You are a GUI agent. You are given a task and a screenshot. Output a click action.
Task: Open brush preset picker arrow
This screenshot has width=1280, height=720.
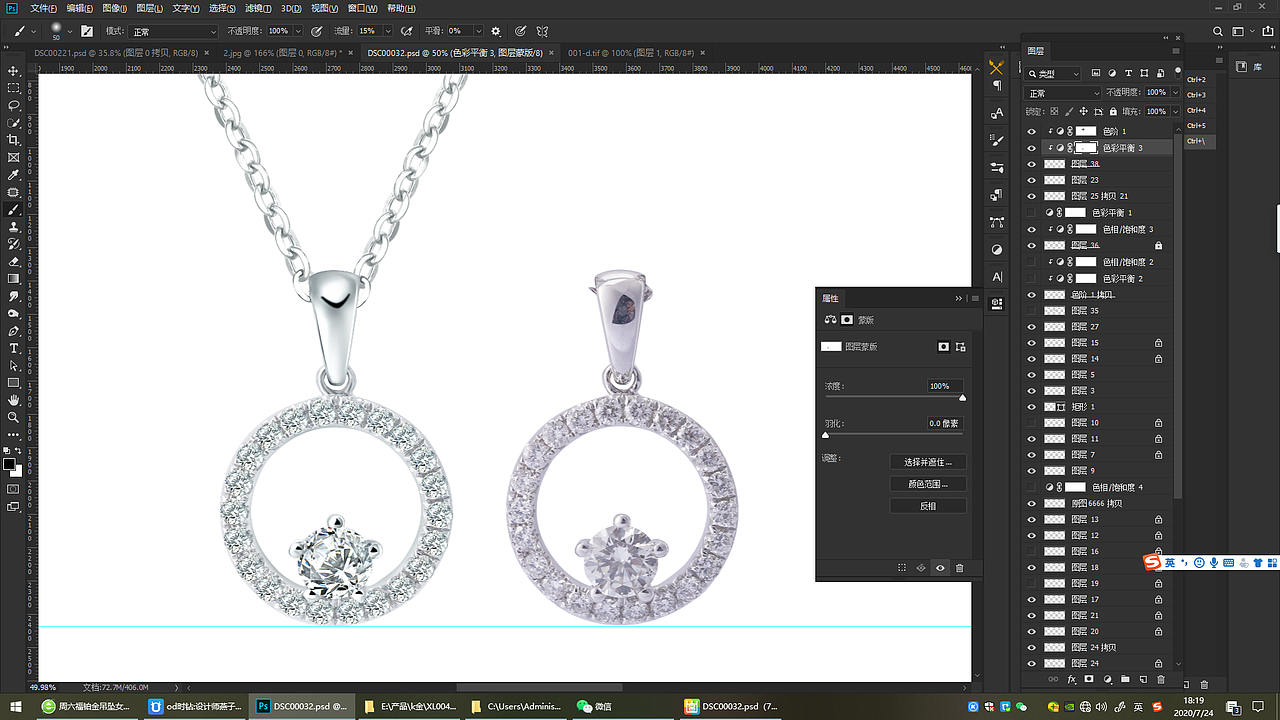69,31
